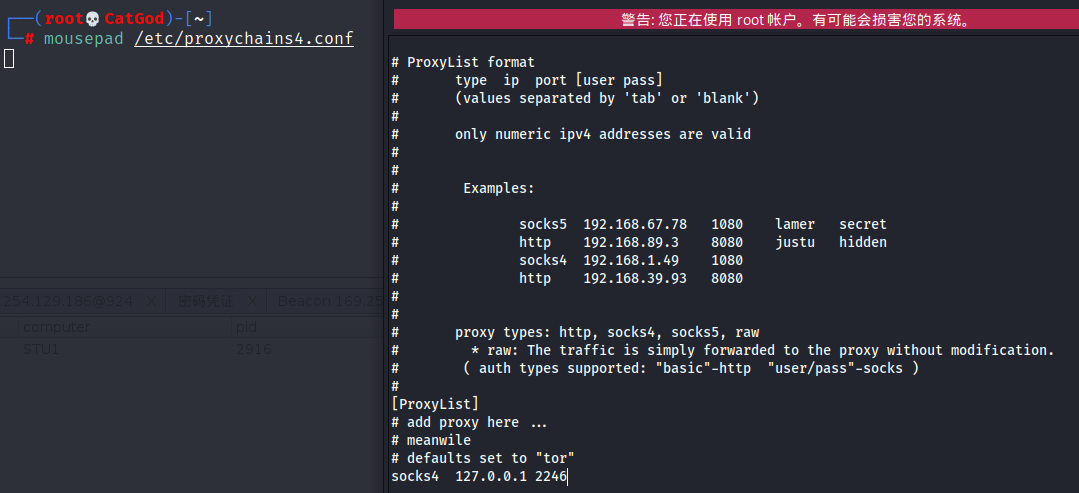
Task: Sort by the computer column header
Action: coord(56,327)
